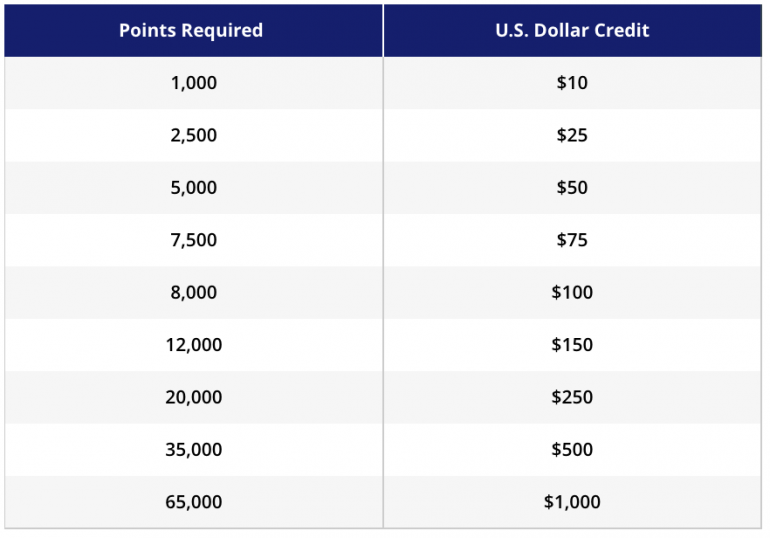Click the $25 credit cell
This screenshot has width=770, height=538.
[572, 135]
